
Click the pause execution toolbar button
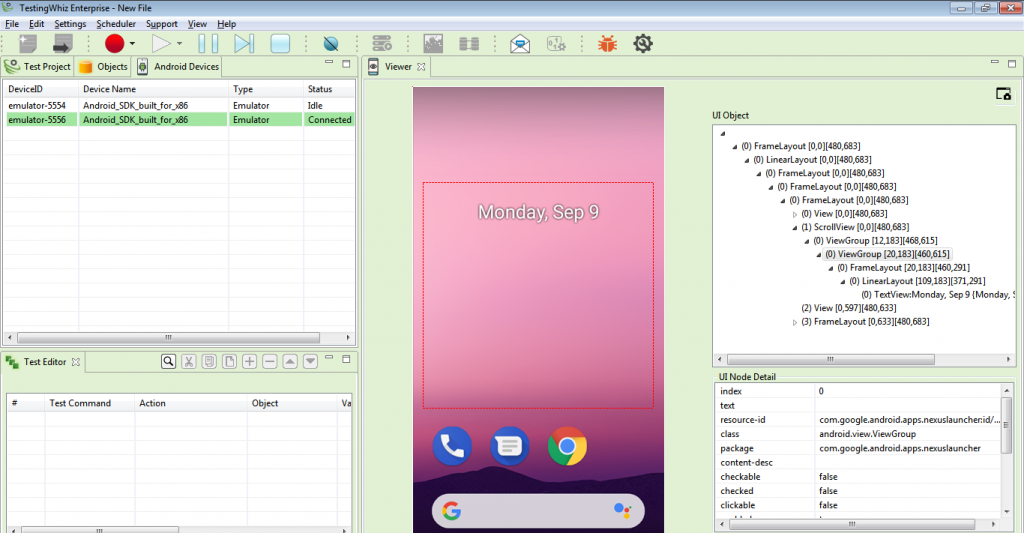tap(208, 44)
